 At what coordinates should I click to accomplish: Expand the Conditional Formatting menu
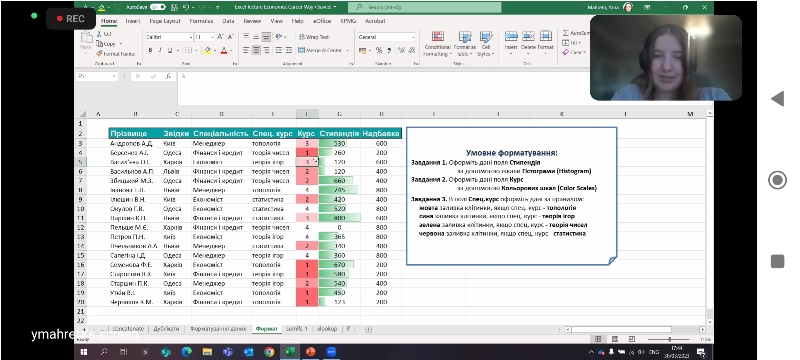(437, 44)
